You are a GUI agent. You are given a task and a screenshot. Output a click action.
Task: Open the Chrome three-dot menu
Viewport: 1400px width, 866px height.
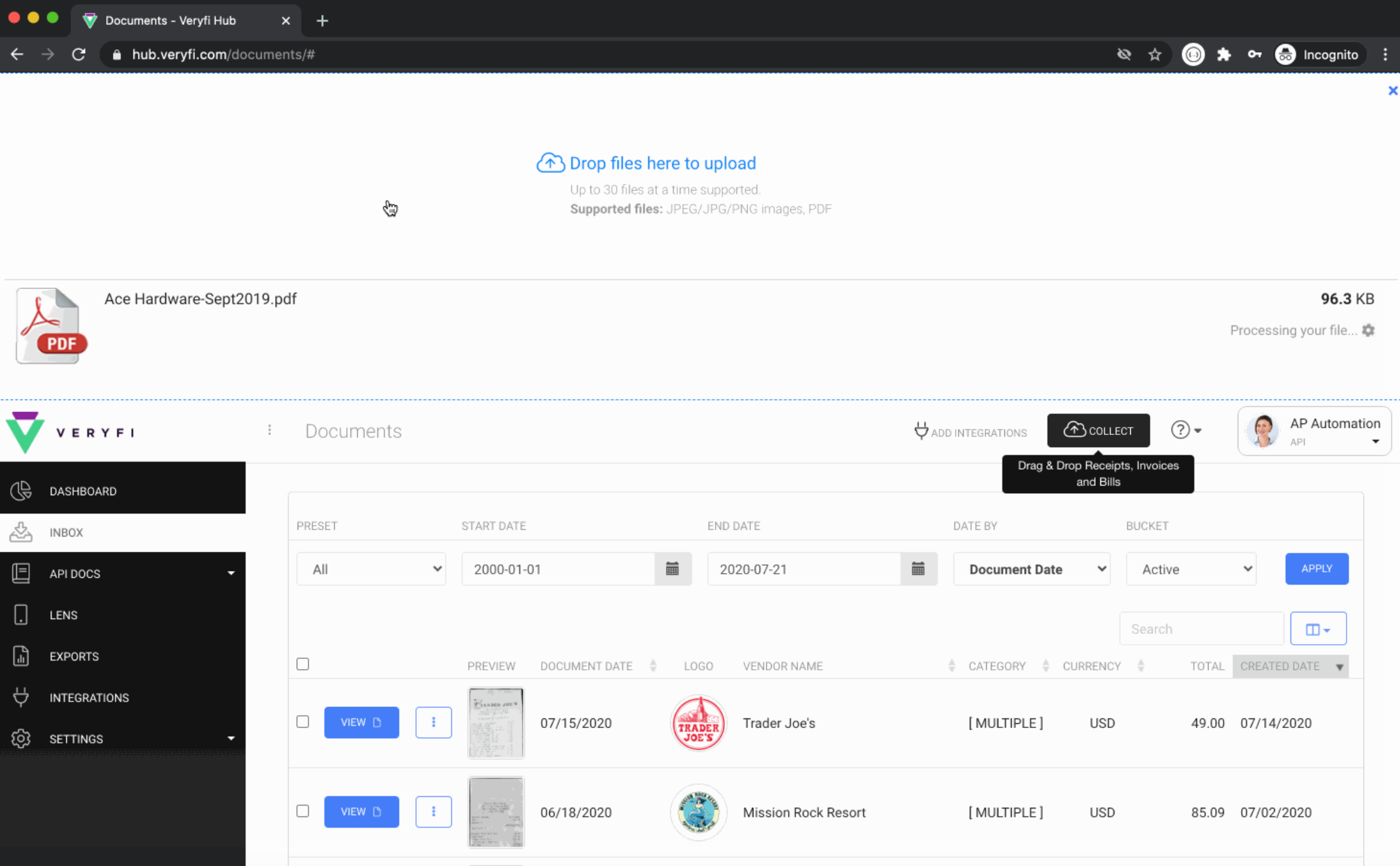(1384, 54)
